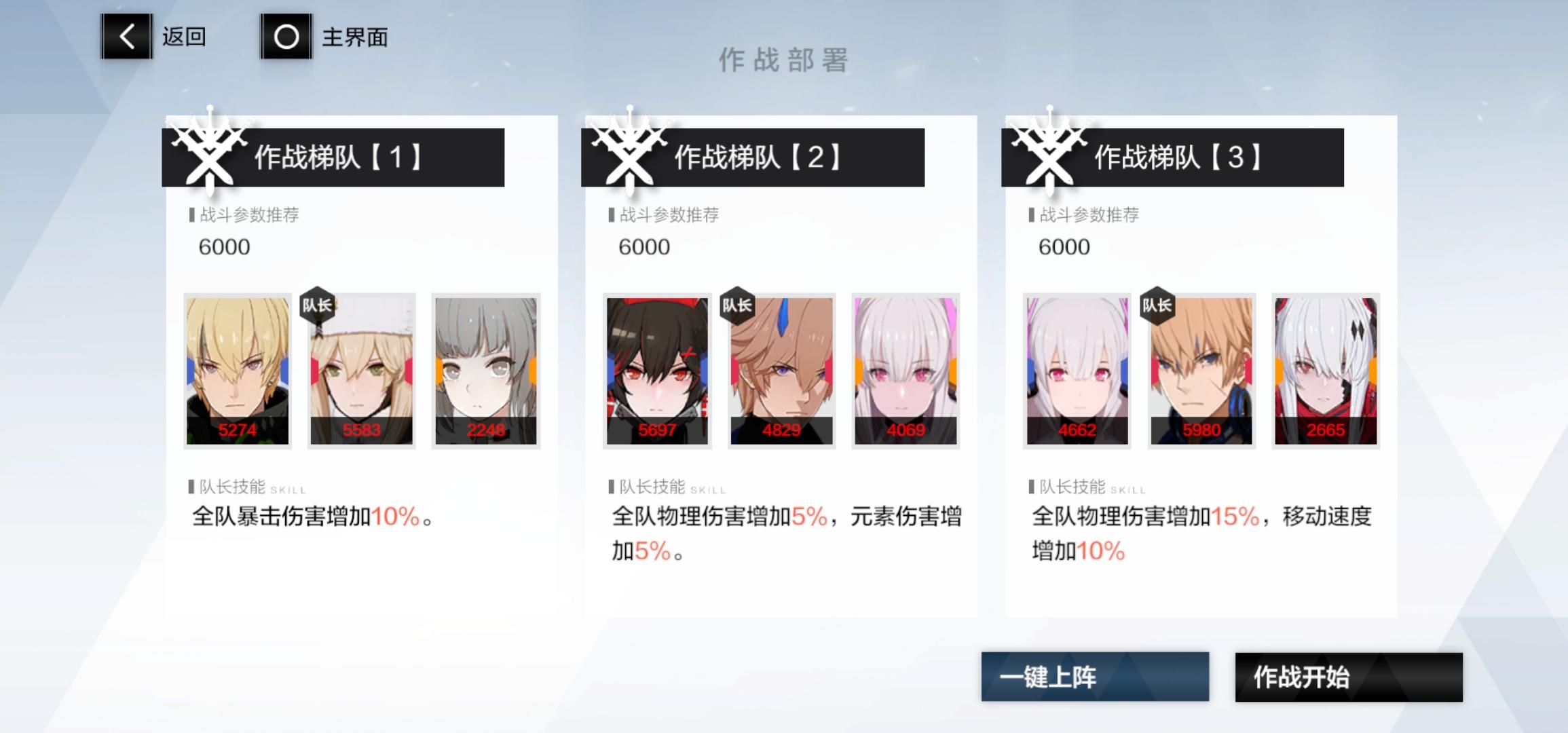Select the blonde character with power 5274
1568x733 pixels.
[238, 371]
